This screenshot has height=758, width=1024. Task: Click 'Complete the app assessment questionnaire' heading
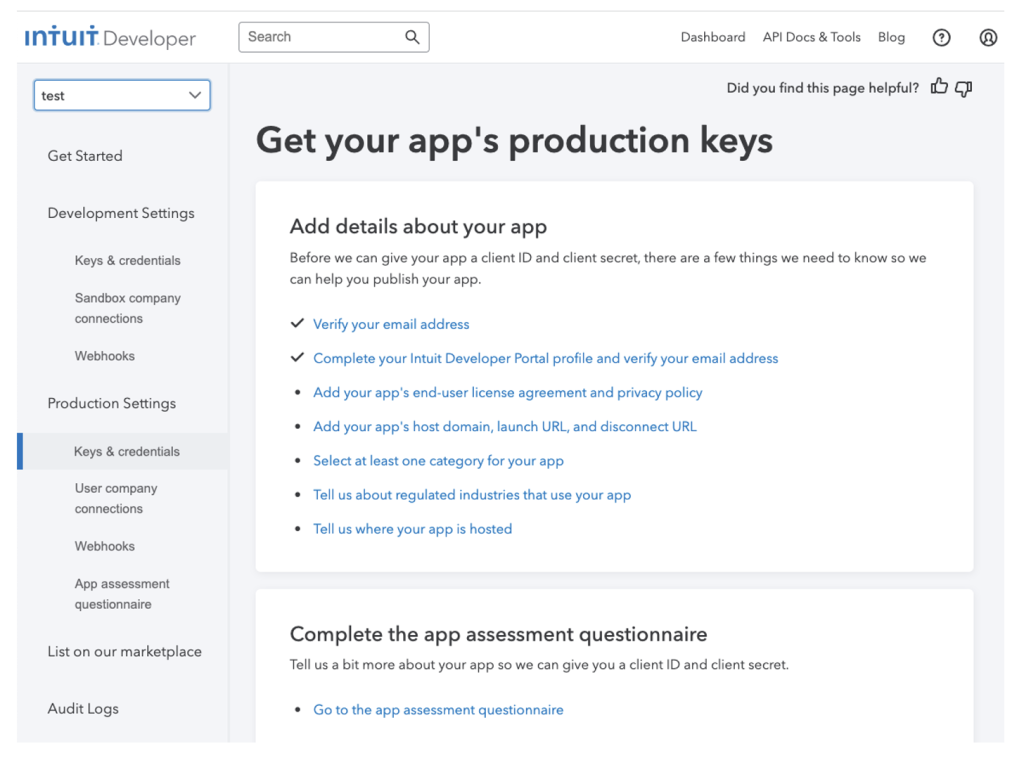(498, 634)
